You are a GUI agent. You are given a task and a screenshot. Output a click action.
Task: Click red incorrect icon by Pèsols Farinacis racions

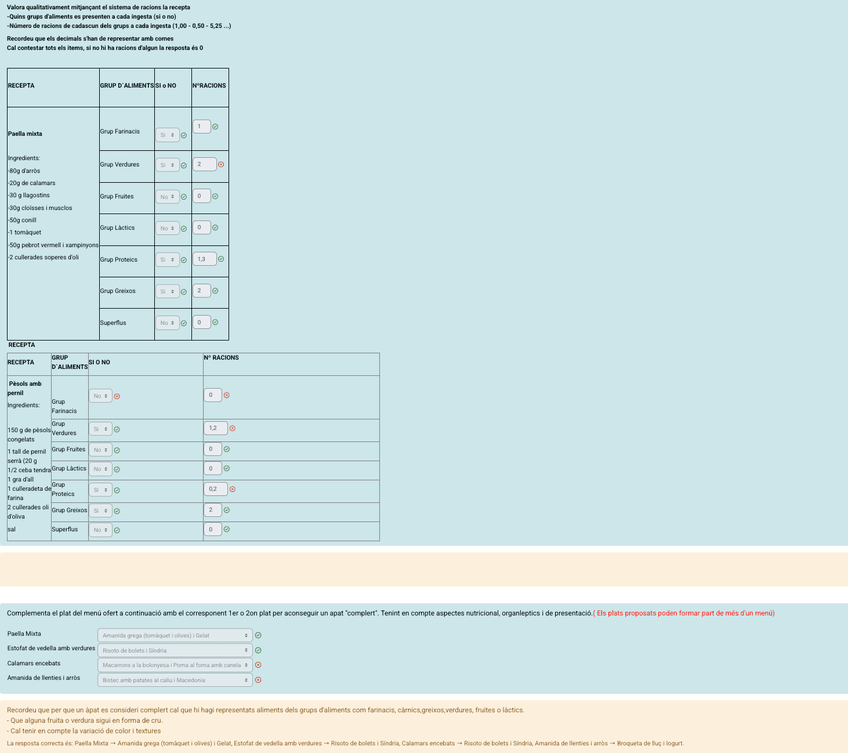[x=227, y=395]
